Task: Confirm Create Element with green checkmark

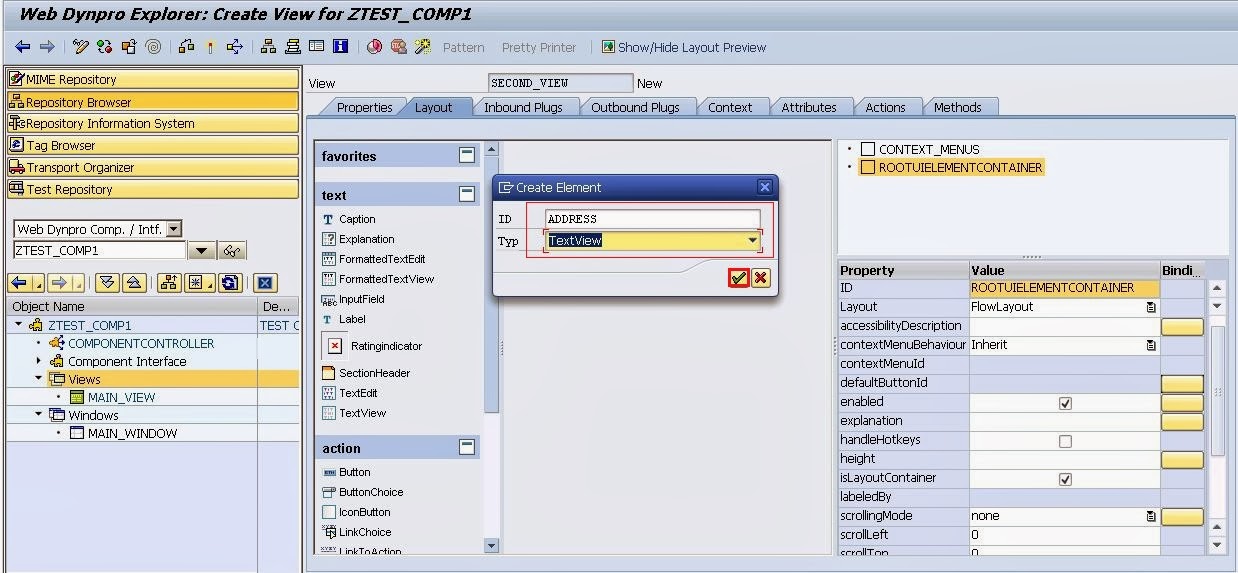Action: point(738,278)
